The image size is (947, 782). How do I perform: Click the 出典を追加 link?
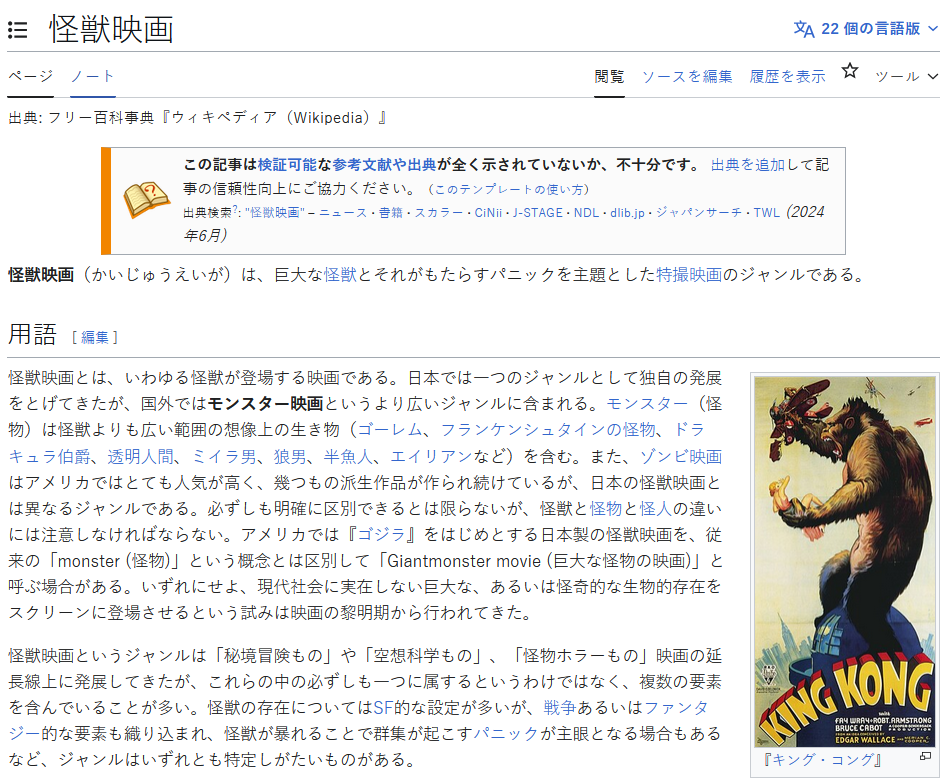pyautogui.click(x=748, y=165)
